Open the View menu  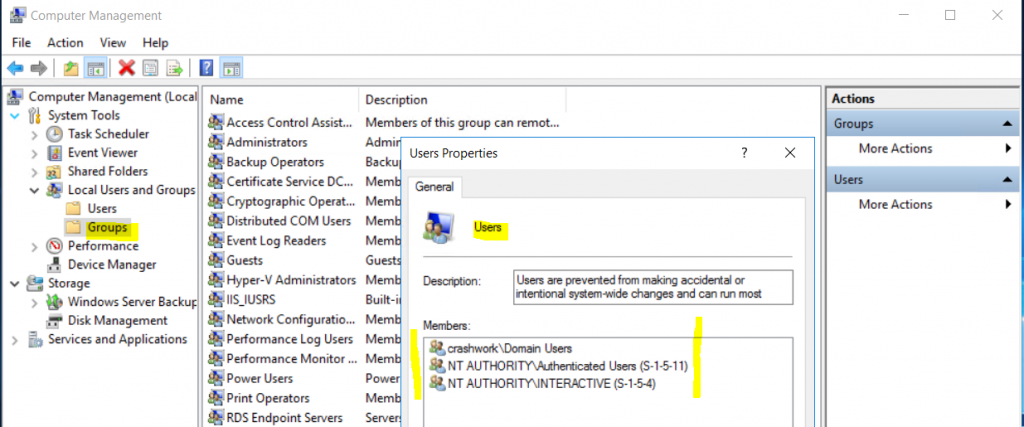113,42
